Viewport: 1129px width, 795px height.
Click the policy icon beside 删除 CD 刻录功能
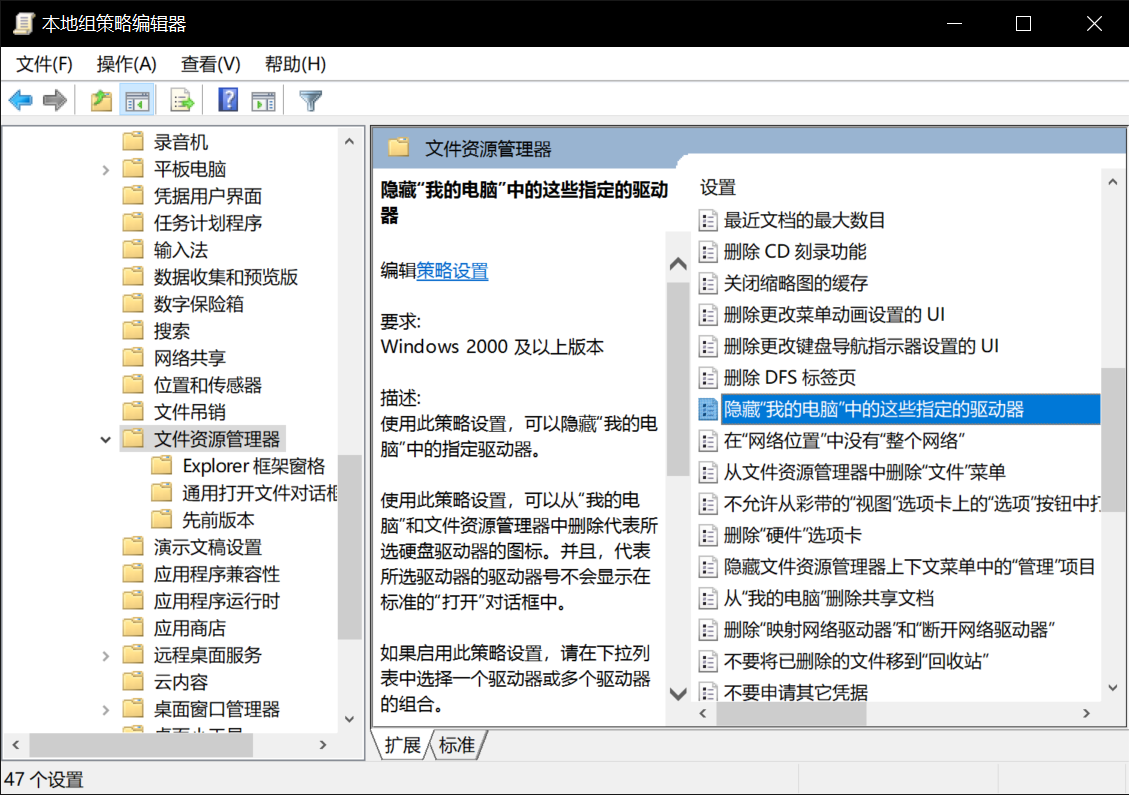(x=709, y=252)
